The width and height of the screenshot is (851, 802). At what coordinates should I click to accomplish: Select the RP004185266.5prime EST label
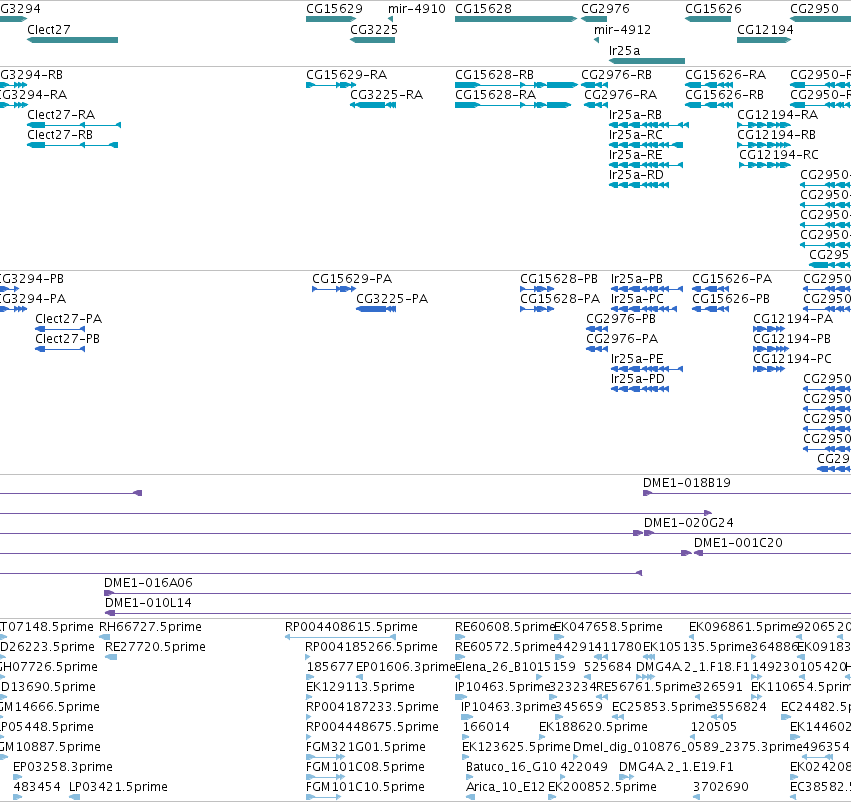point(371,647)
